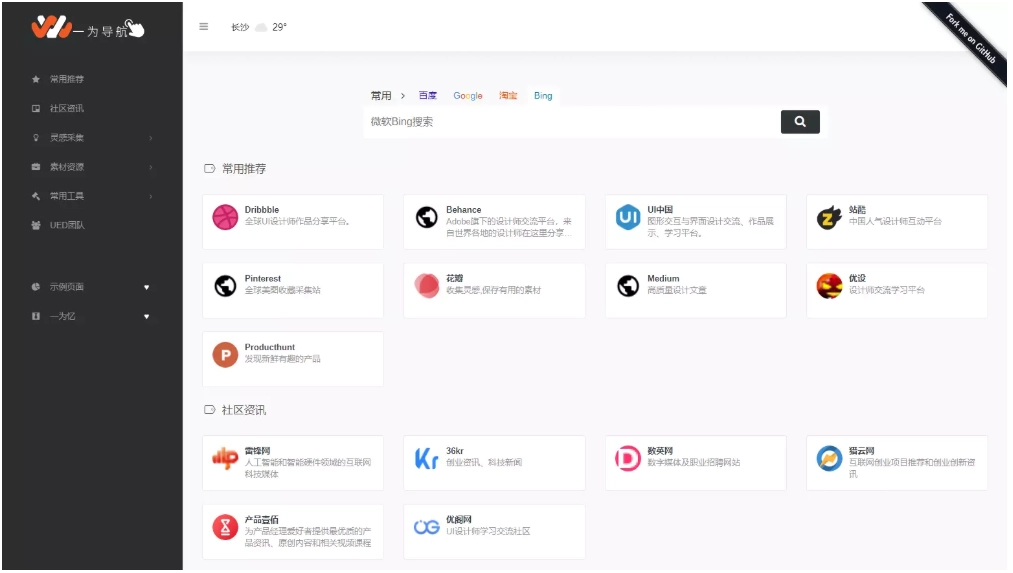
Task: Open the Behance title link
Action: (463, 209)
